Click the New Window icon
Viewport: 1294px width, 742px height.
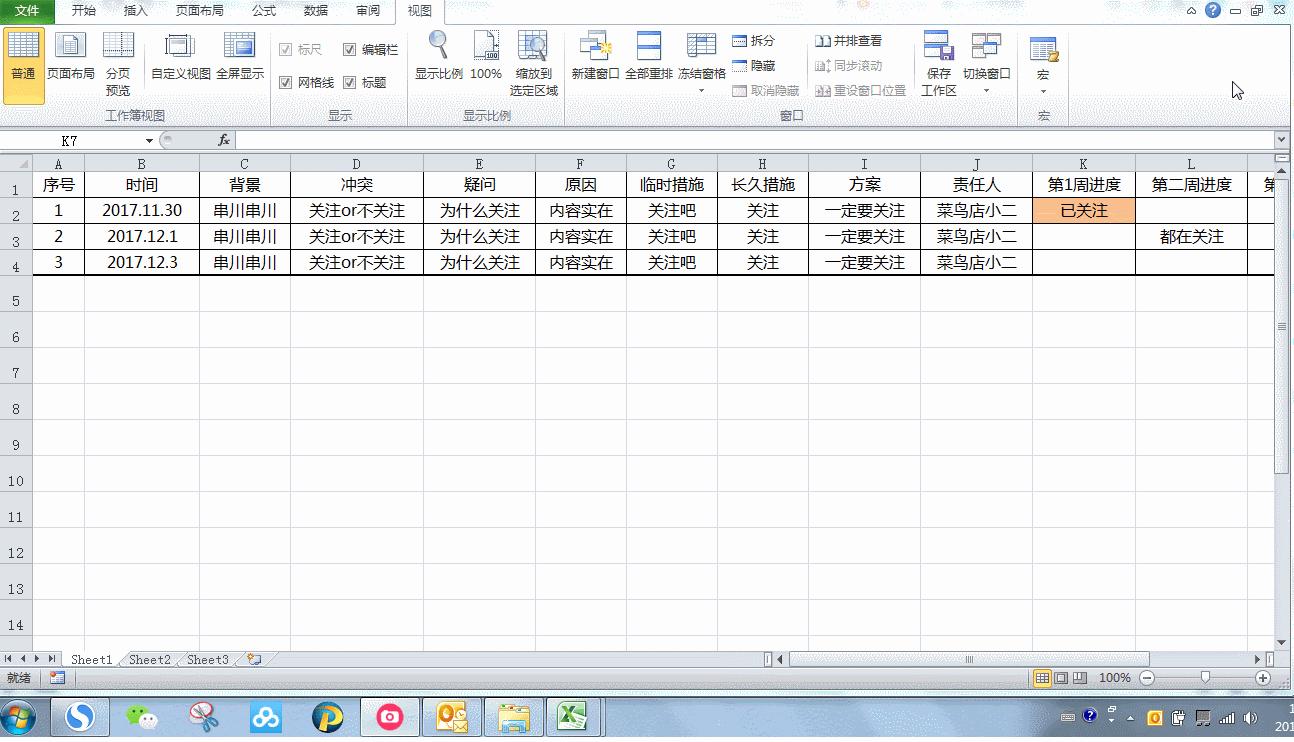pos(595,56)
